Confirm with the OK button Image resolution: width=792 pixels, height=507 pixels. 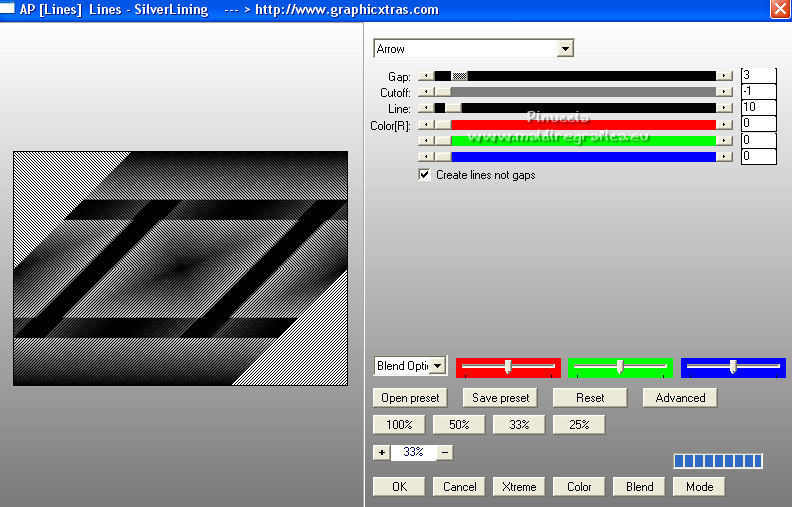(399, 487)
